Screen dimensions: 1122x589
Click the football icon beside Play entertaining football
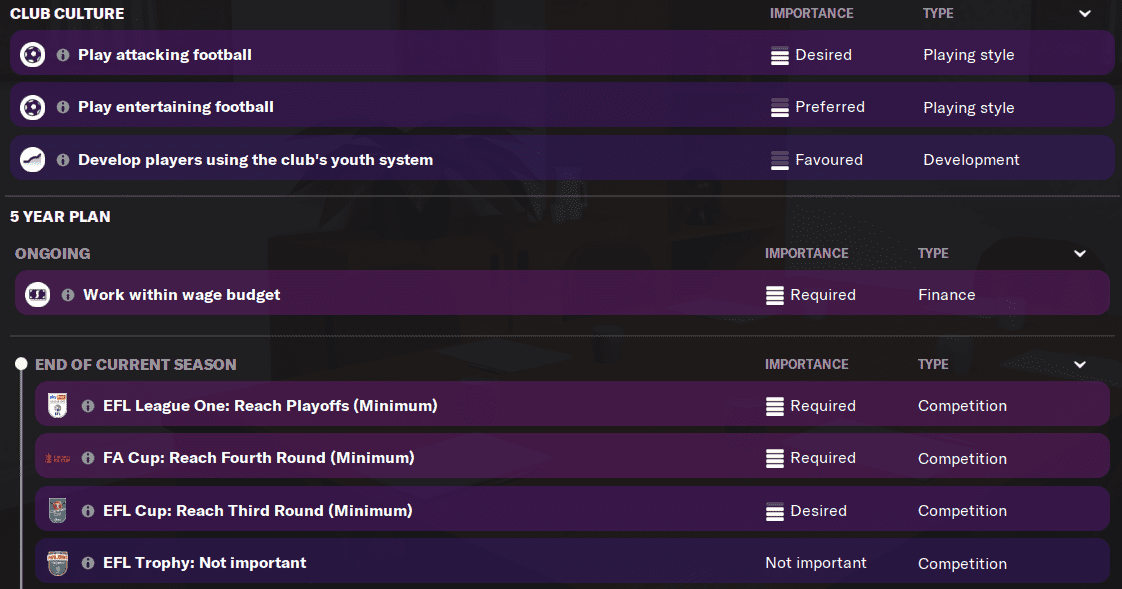point(32,107)
